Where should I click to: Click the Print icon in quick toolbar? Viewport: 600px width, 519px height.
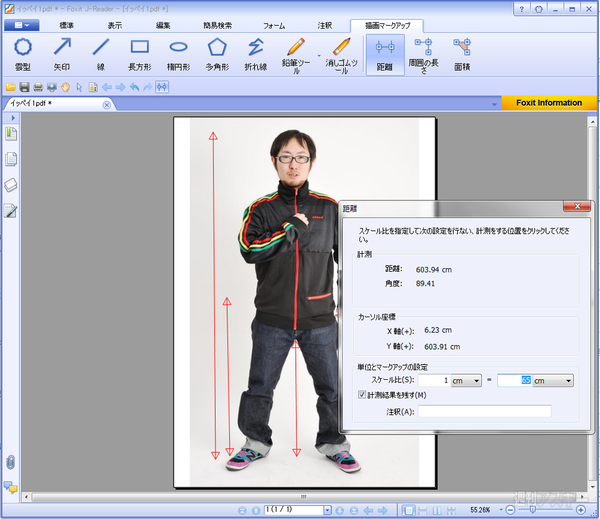point(38,87)
